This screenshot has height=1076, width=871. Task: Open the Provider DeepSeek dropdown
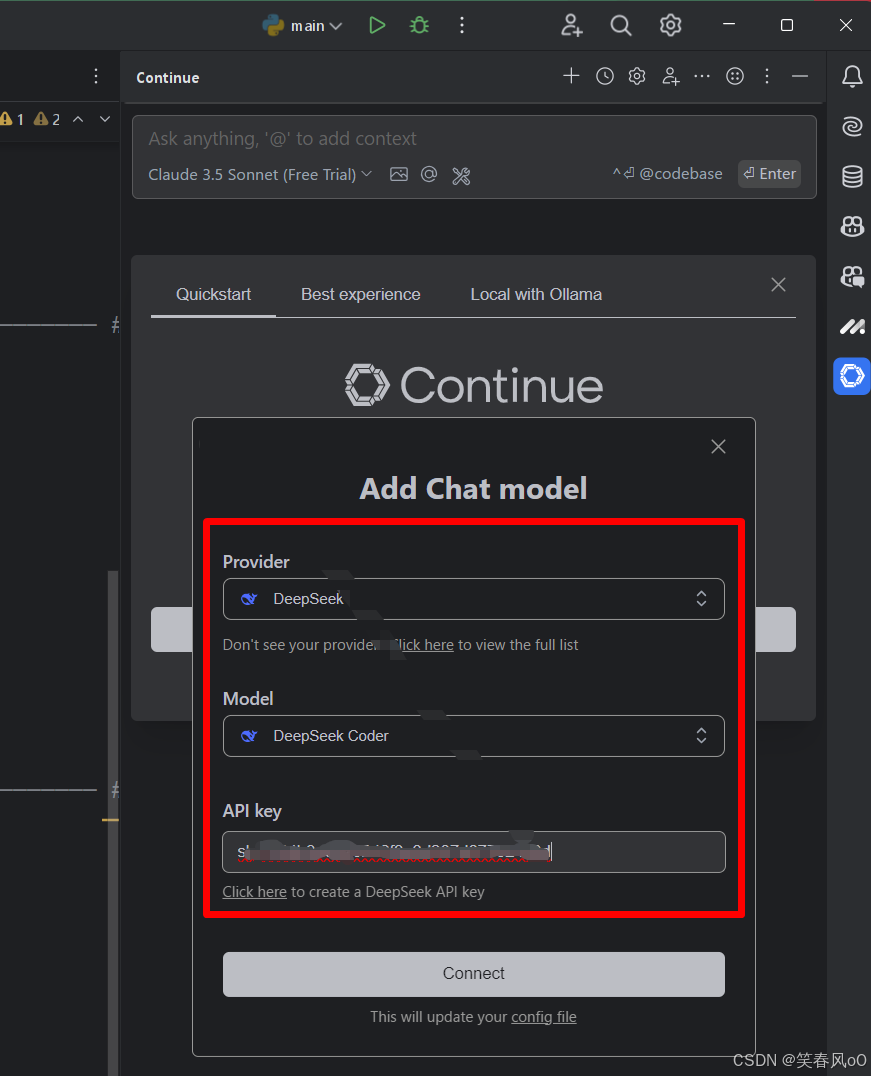click(x=474, y=599)
